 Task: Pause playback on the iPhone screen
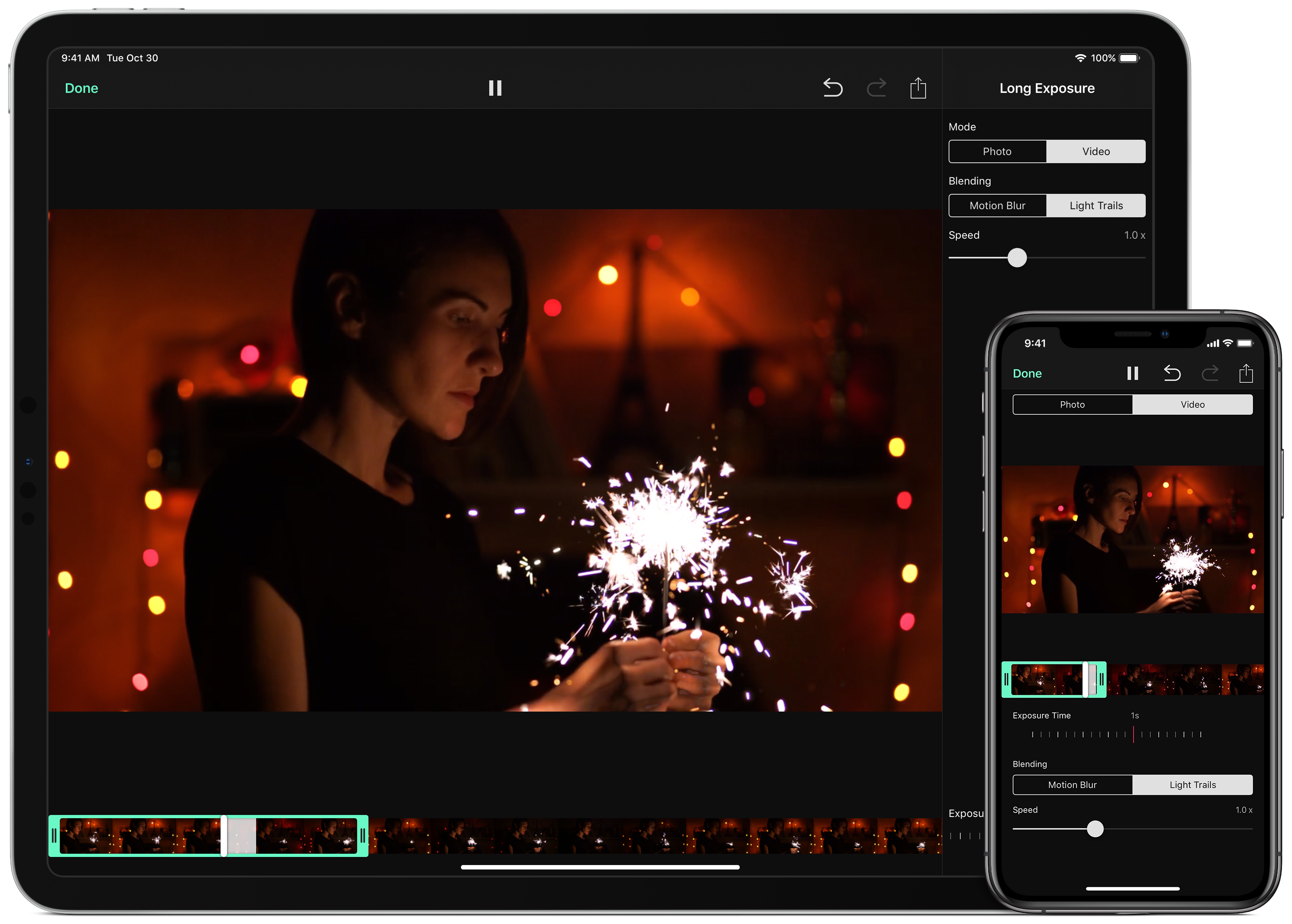pyautogui.click(x=1132, y=373)
